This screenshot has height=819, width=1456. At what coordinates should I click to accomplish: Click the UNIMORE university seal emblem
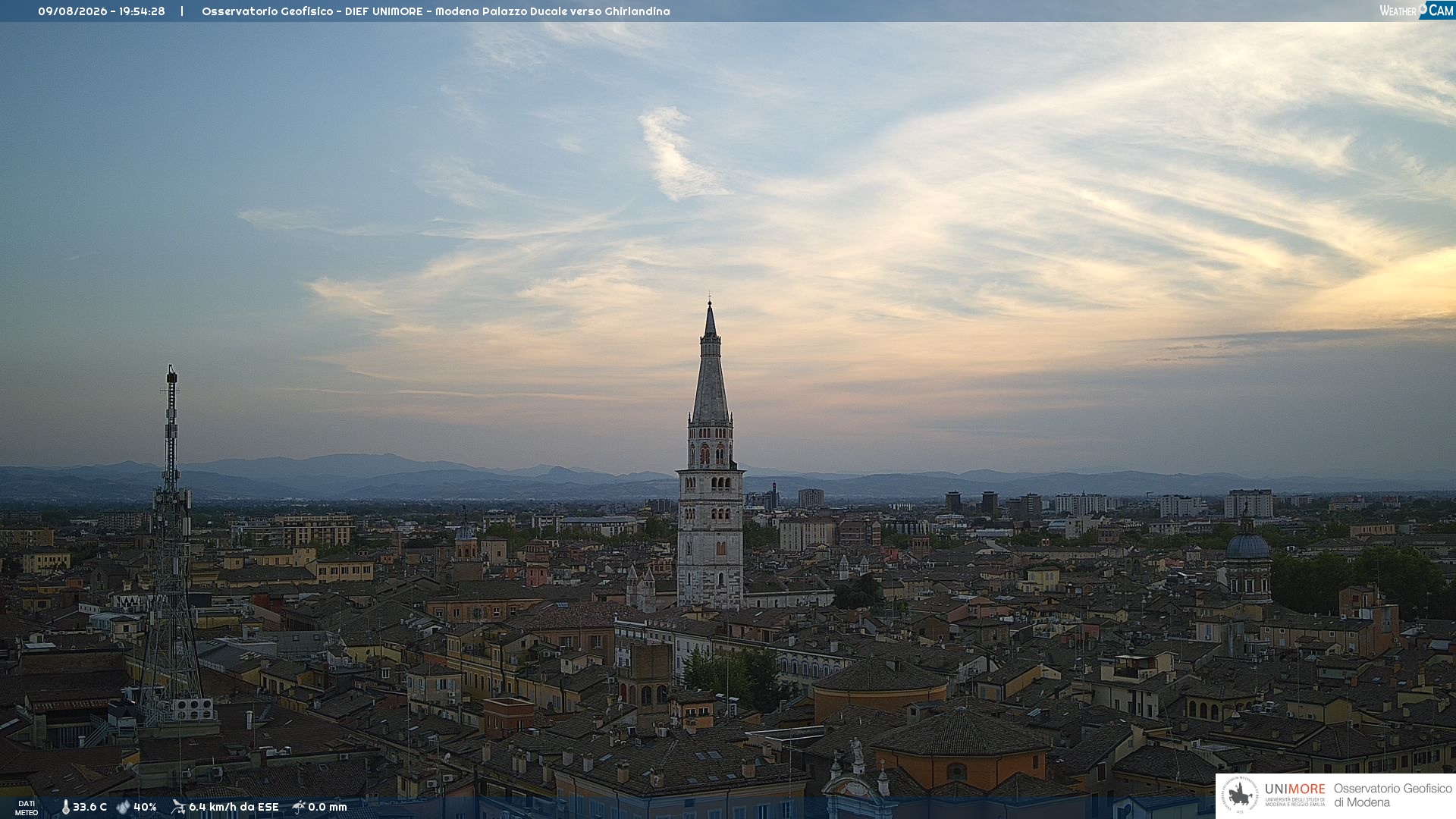pos(1240,795)
